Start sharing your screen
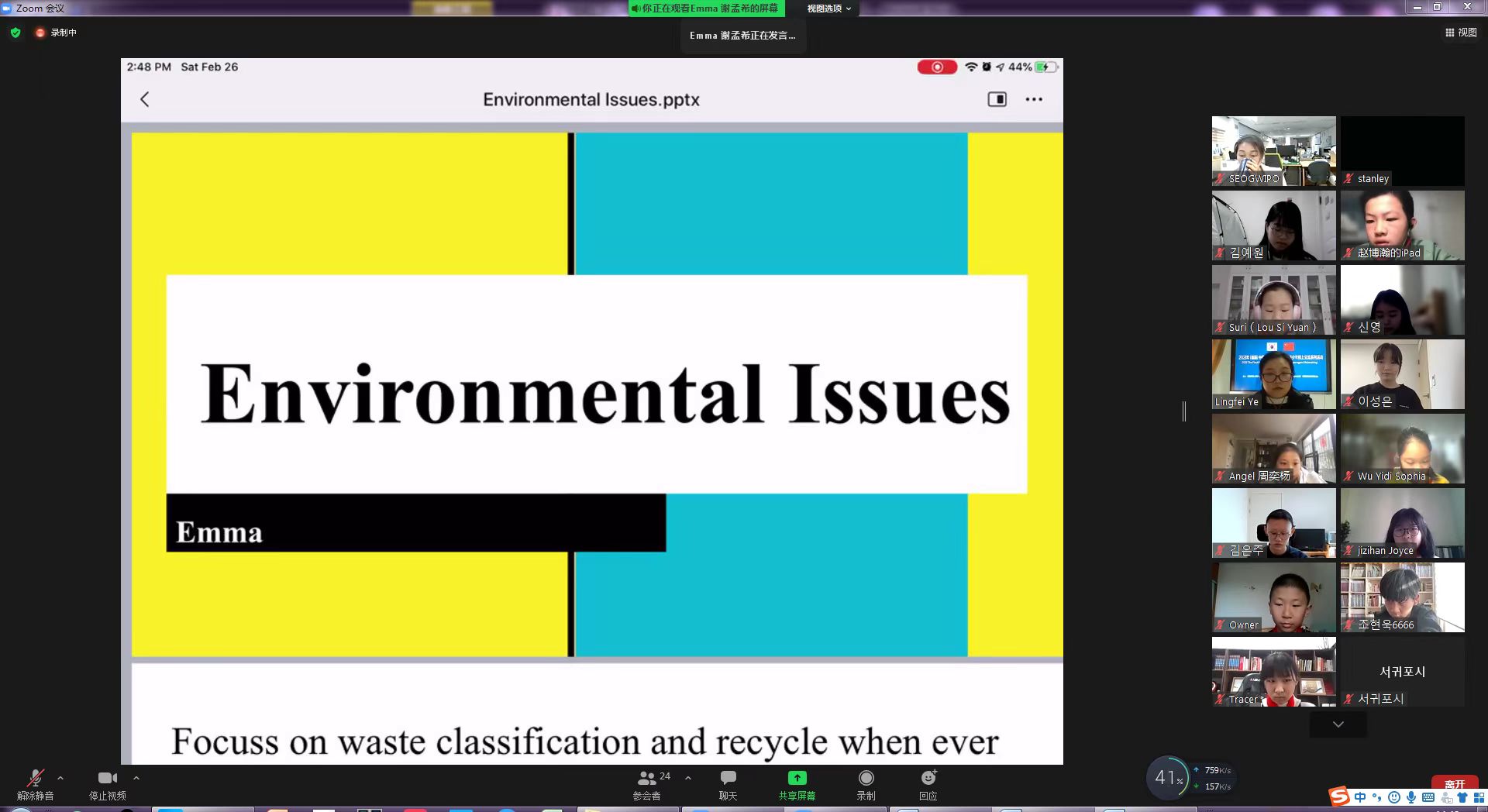The width and height of the screenshot is (1488, 812). (x=797, y=784)
